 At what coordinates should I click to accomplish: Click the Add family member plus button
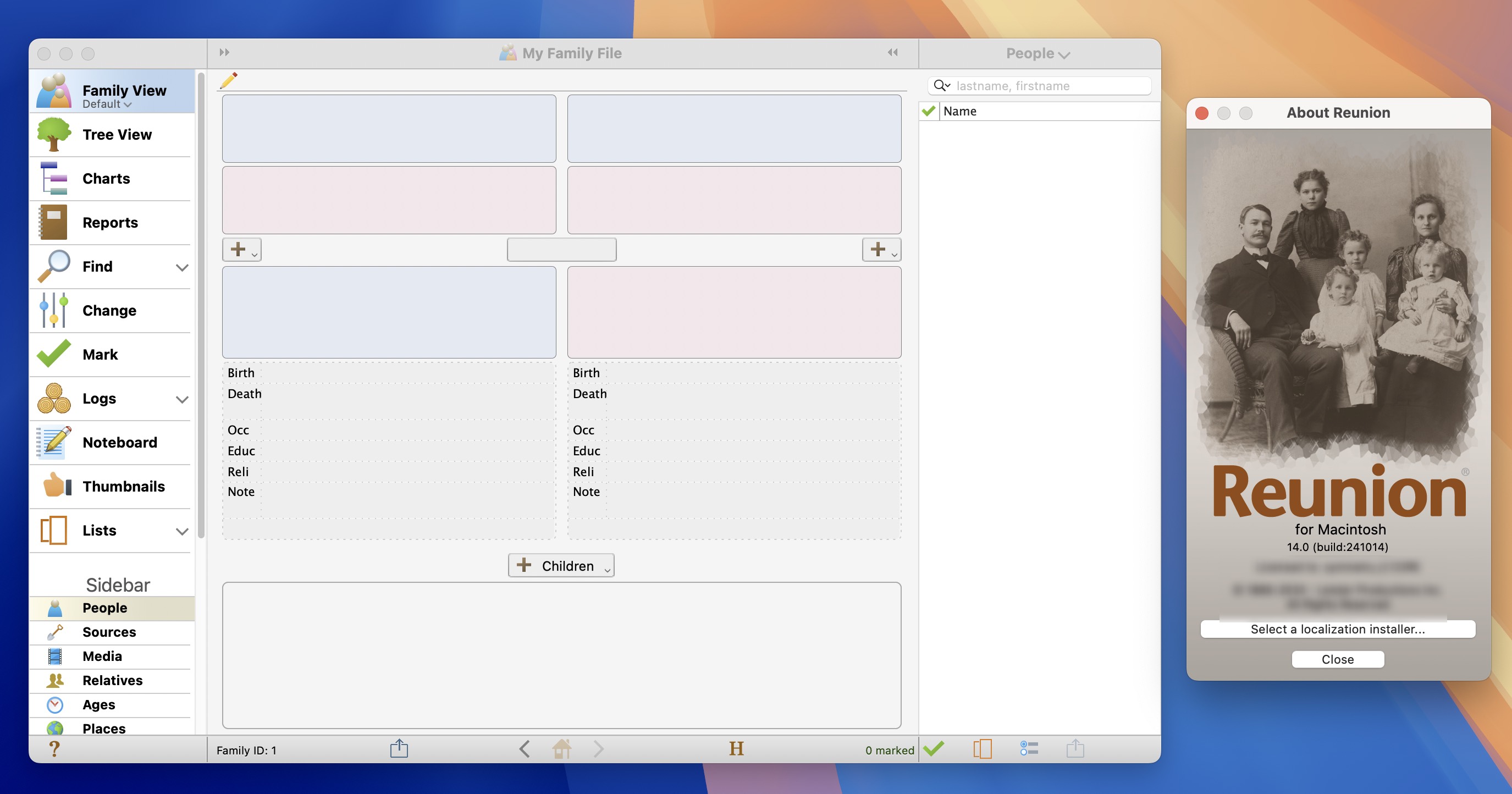(x=239, y=249)
